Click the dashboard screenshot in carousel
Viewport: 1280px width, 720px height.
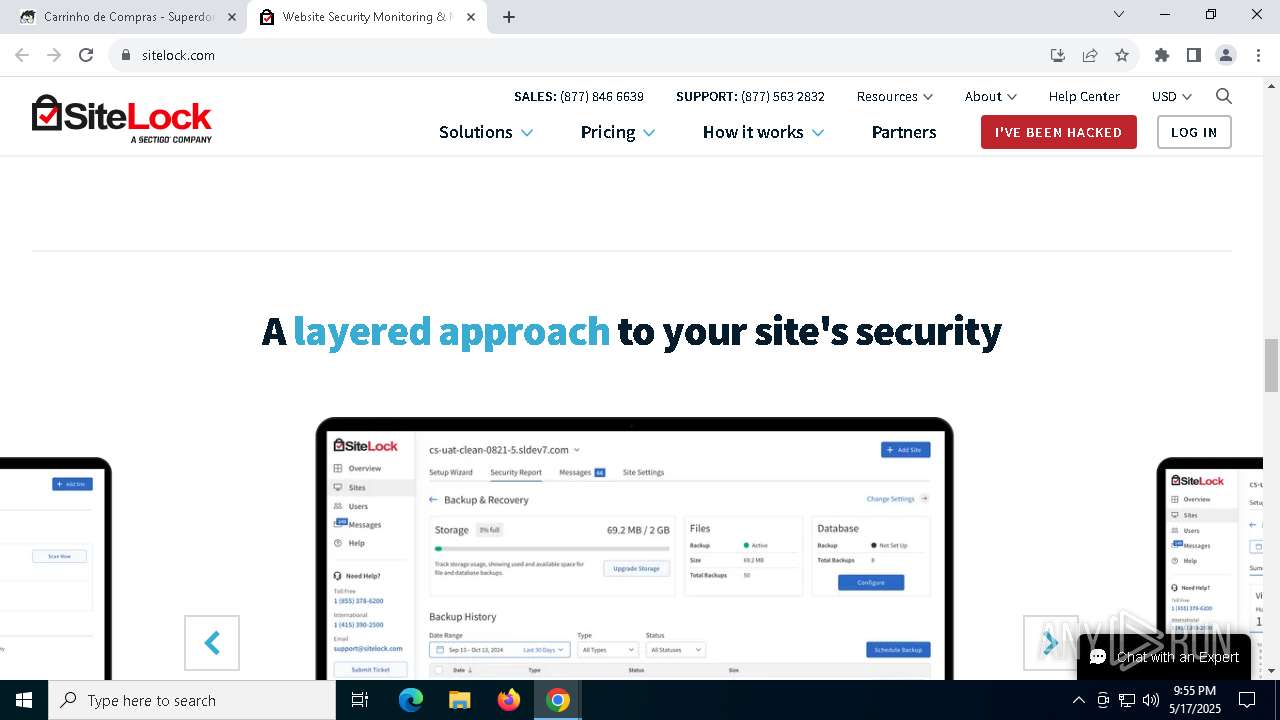(634, 549)
